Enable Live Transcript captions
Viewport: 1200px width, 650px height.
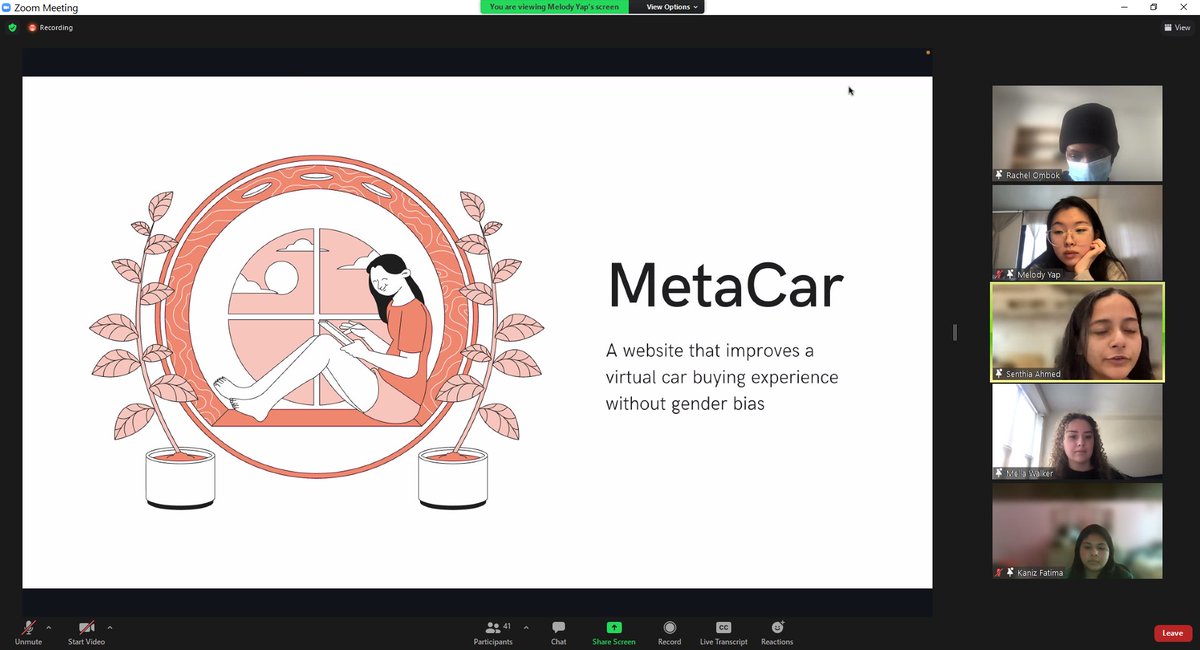[723, 632]
